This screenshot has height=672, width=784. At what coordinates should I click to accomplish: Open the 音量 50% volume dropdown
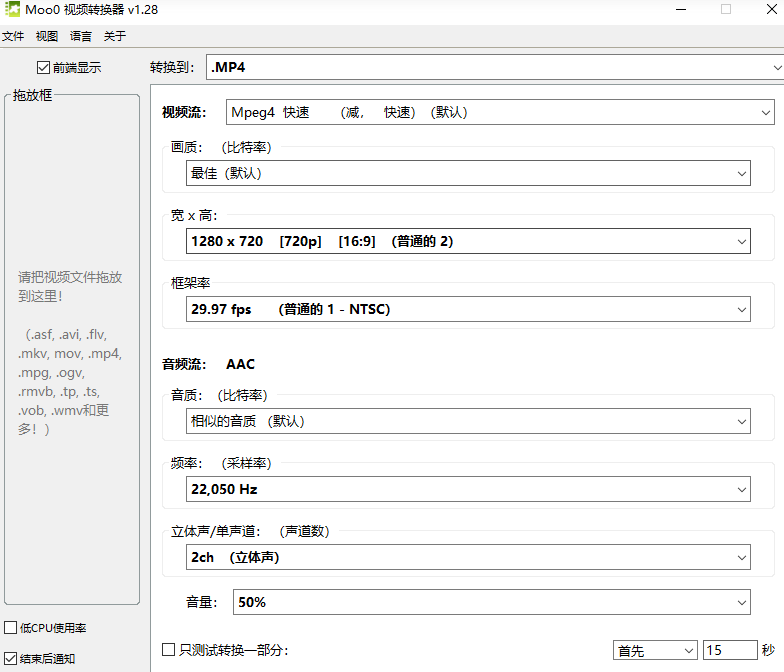point(492,602)
